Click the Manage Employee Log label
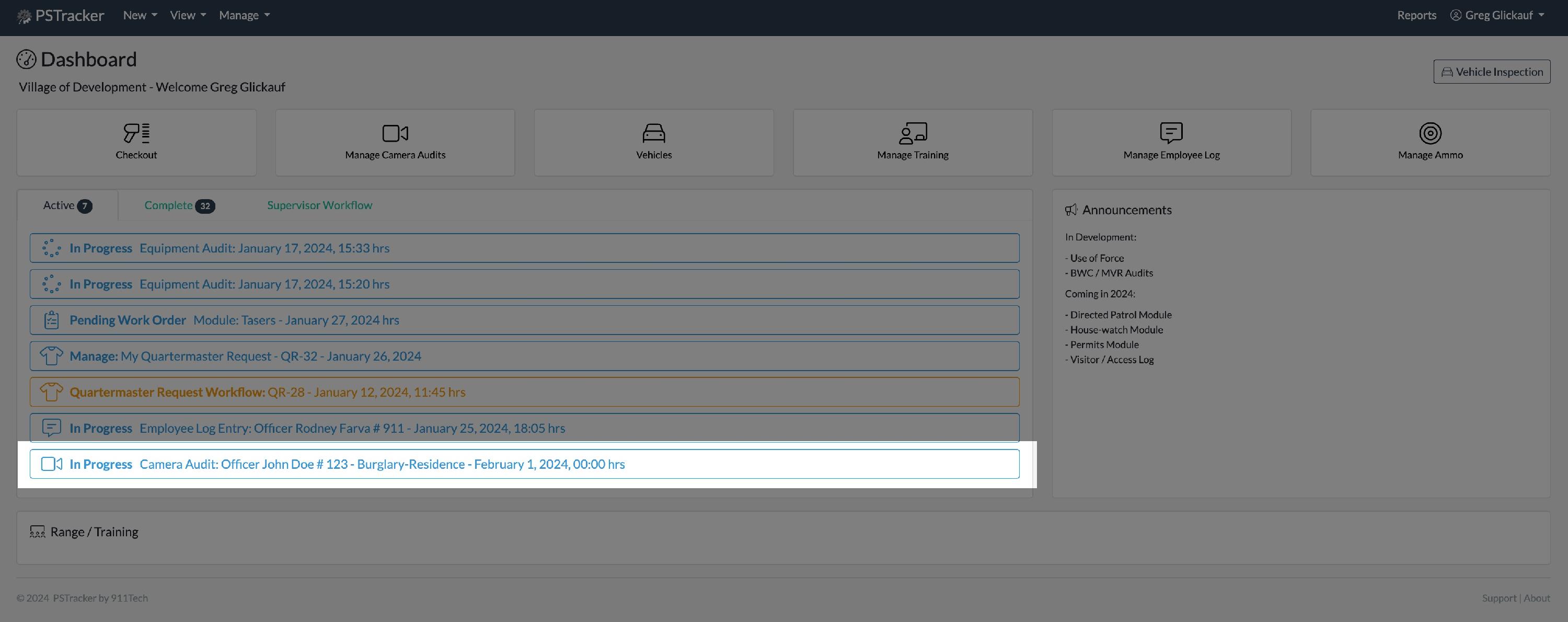This screenshot has height=622, width=1568. pyautogui.click(x=1171, y=155)
